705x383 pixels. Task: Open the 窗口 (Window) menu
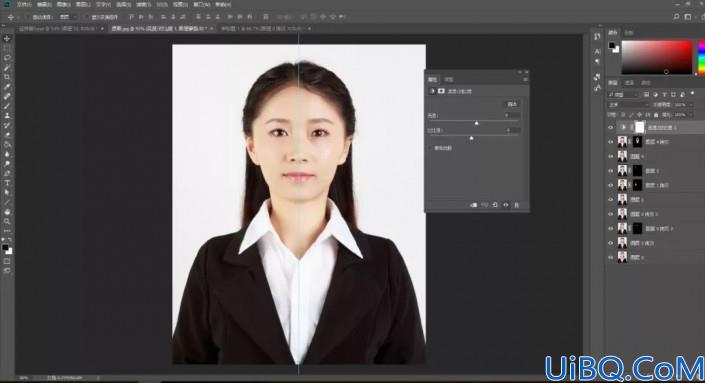[x=201, y=4]
